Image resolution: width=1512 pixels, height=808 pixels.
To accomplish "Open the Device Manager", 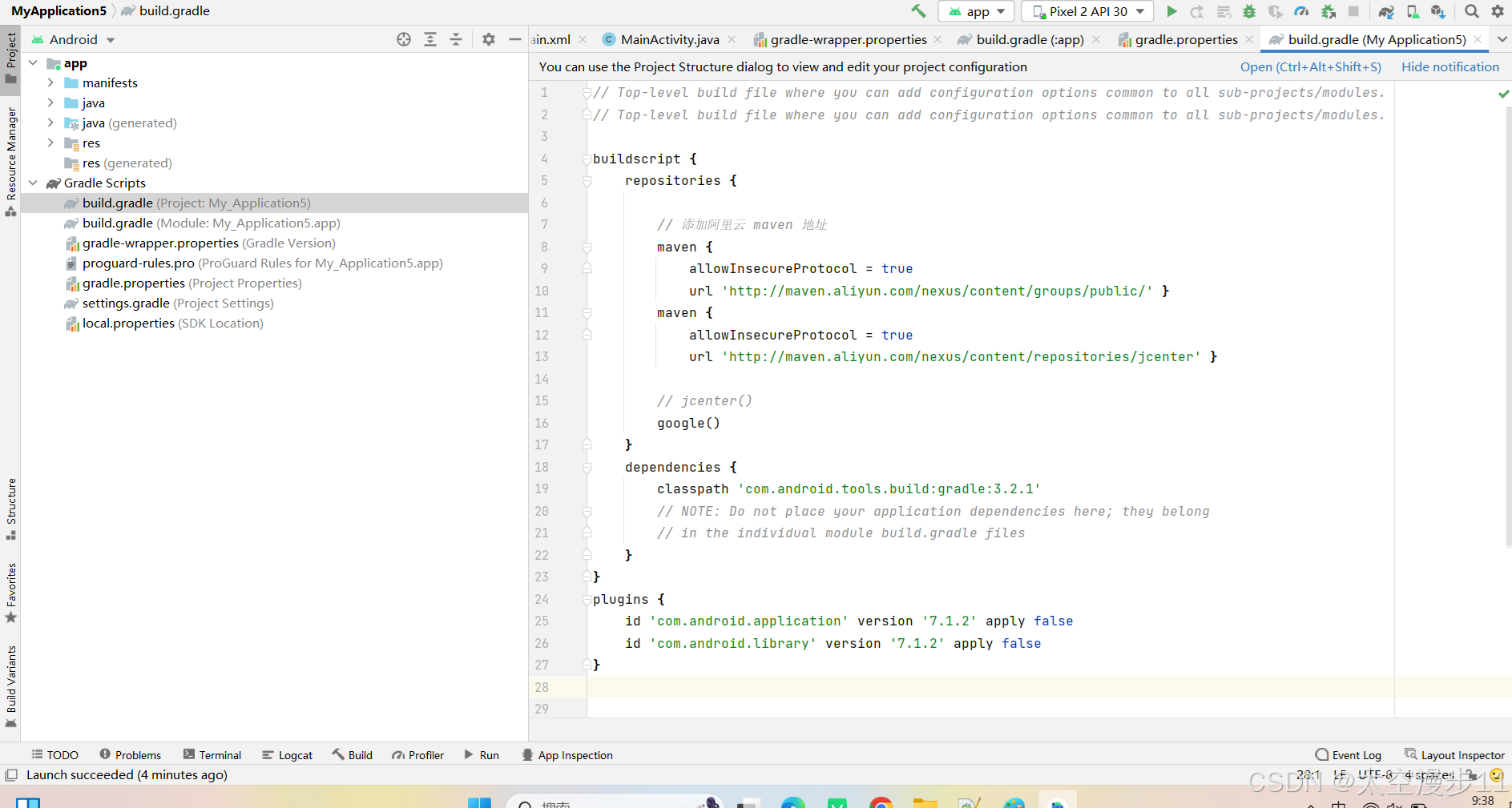I will point(1413,11).
